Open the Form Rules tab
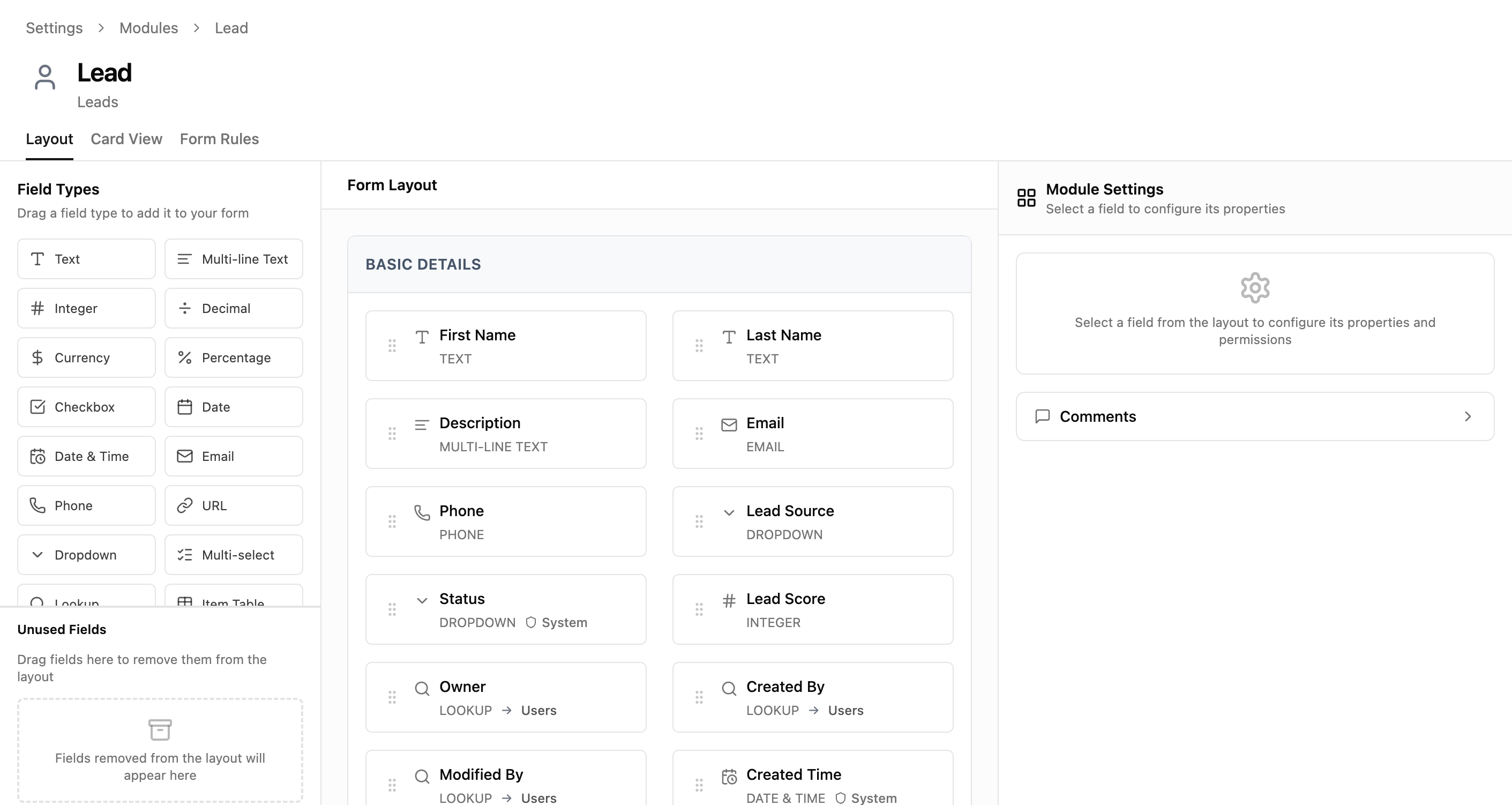1512x805 pixels. [x=219, y=139]
